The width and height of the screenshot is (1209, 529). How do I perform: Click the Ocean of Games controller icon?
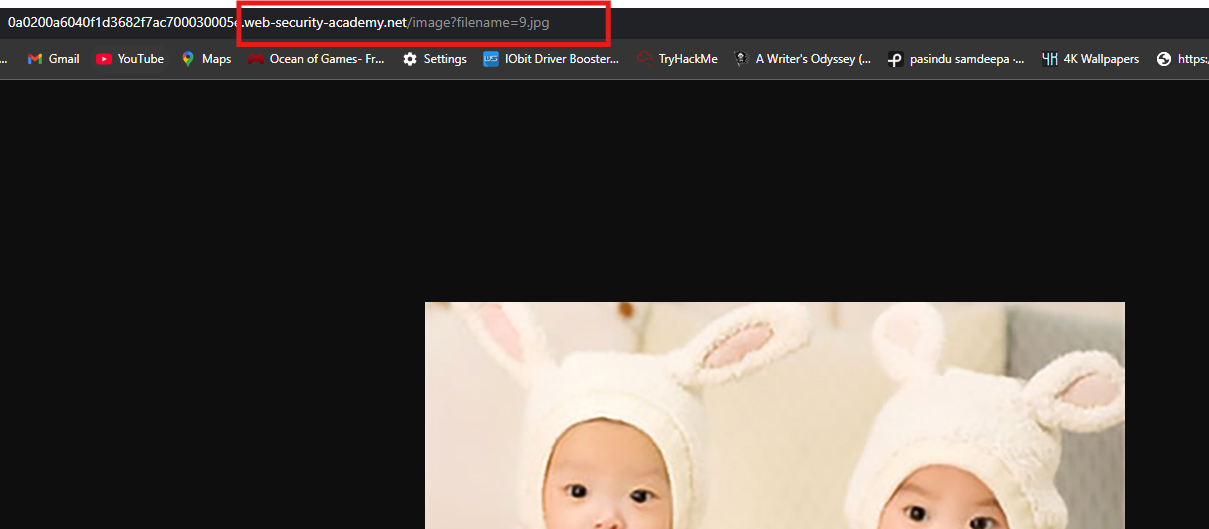pos(256,59)
